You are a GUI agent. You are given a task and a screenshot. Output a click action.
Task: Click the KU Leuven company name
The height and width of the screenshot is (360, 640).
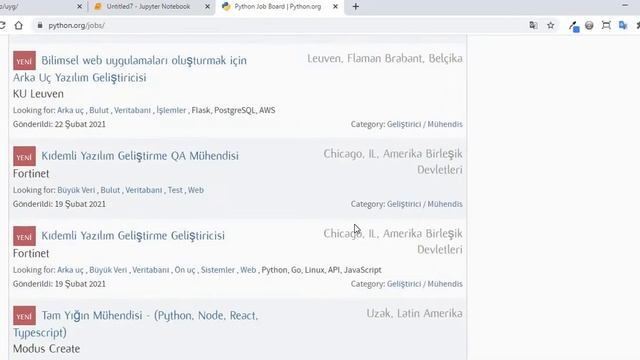point(38,94)
